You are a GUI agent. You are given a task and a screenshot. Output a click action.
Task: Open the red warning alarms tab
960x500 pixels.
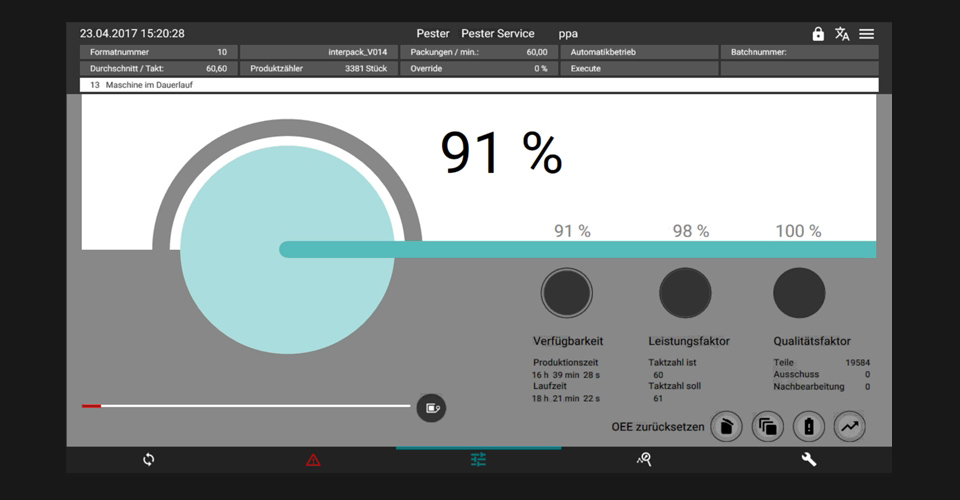pyautogui.click(x=313, y=460)
